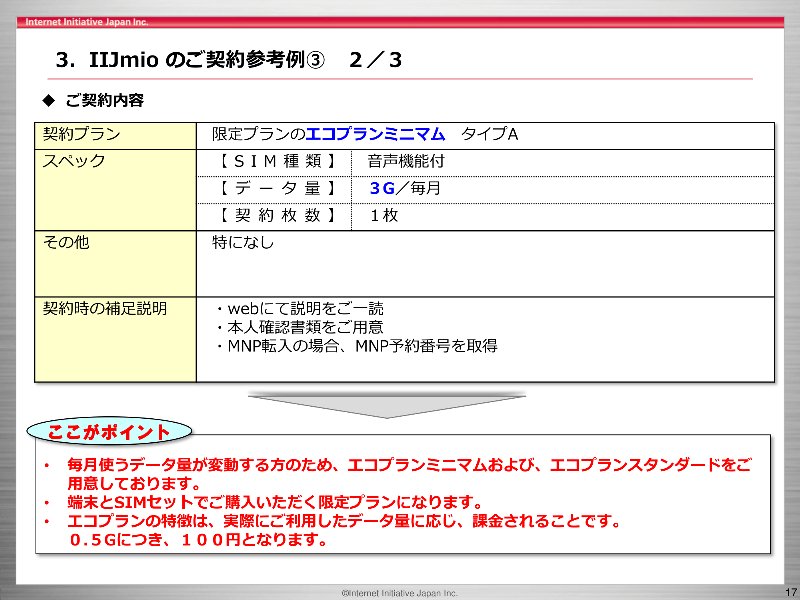
Task: Click the '1枚' value
Action: pos(384,215)
